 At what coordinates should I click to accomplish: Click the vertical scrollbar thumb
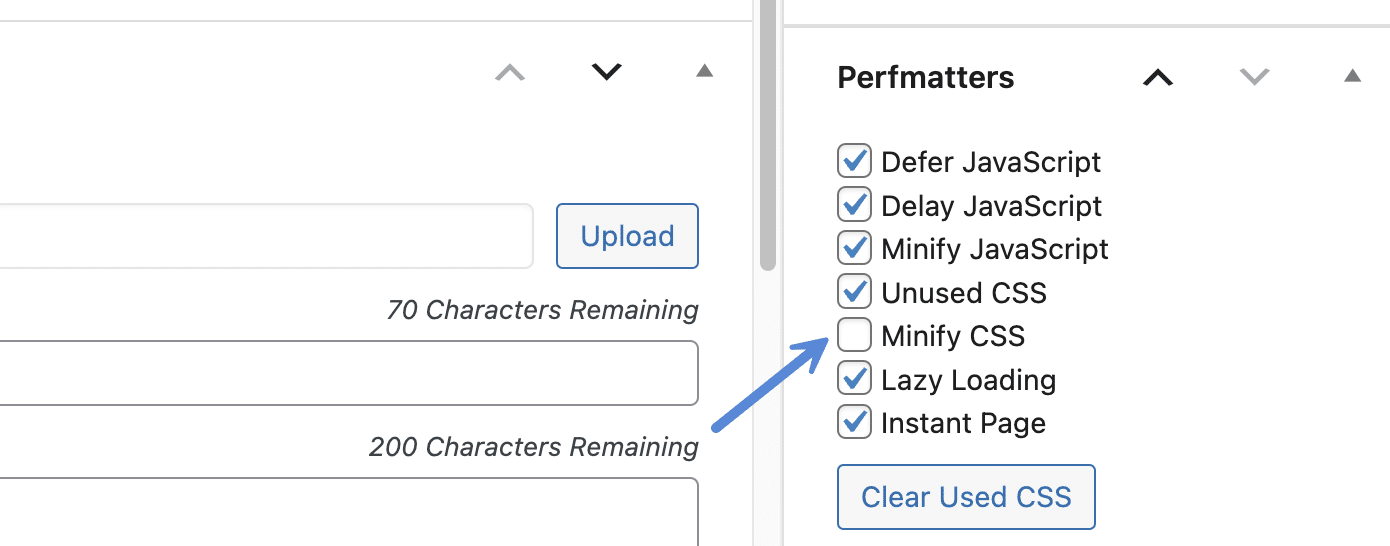pos(768,135)
